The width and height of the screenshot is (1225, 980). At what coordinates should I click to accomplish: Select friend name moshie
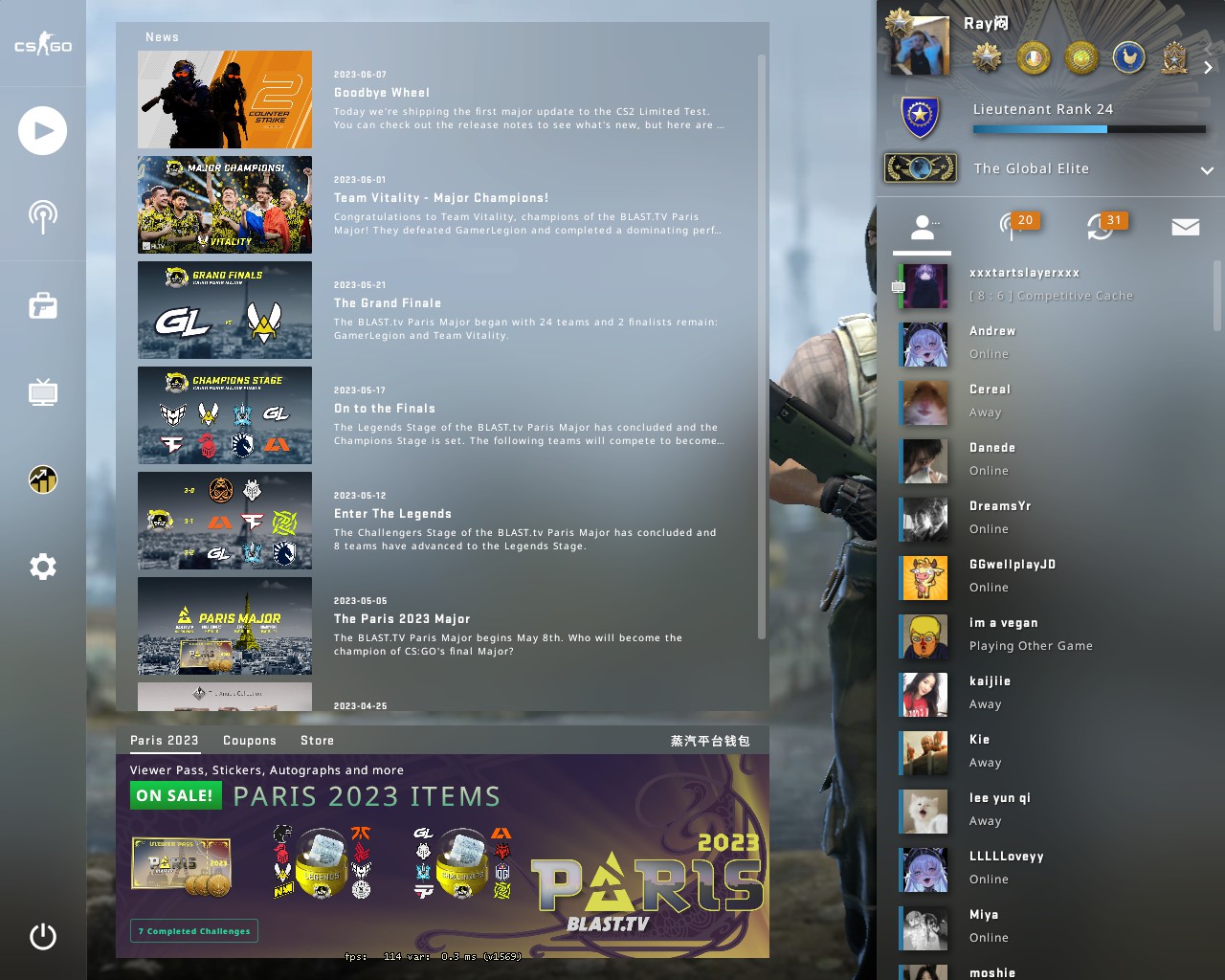tap(992, 972)
